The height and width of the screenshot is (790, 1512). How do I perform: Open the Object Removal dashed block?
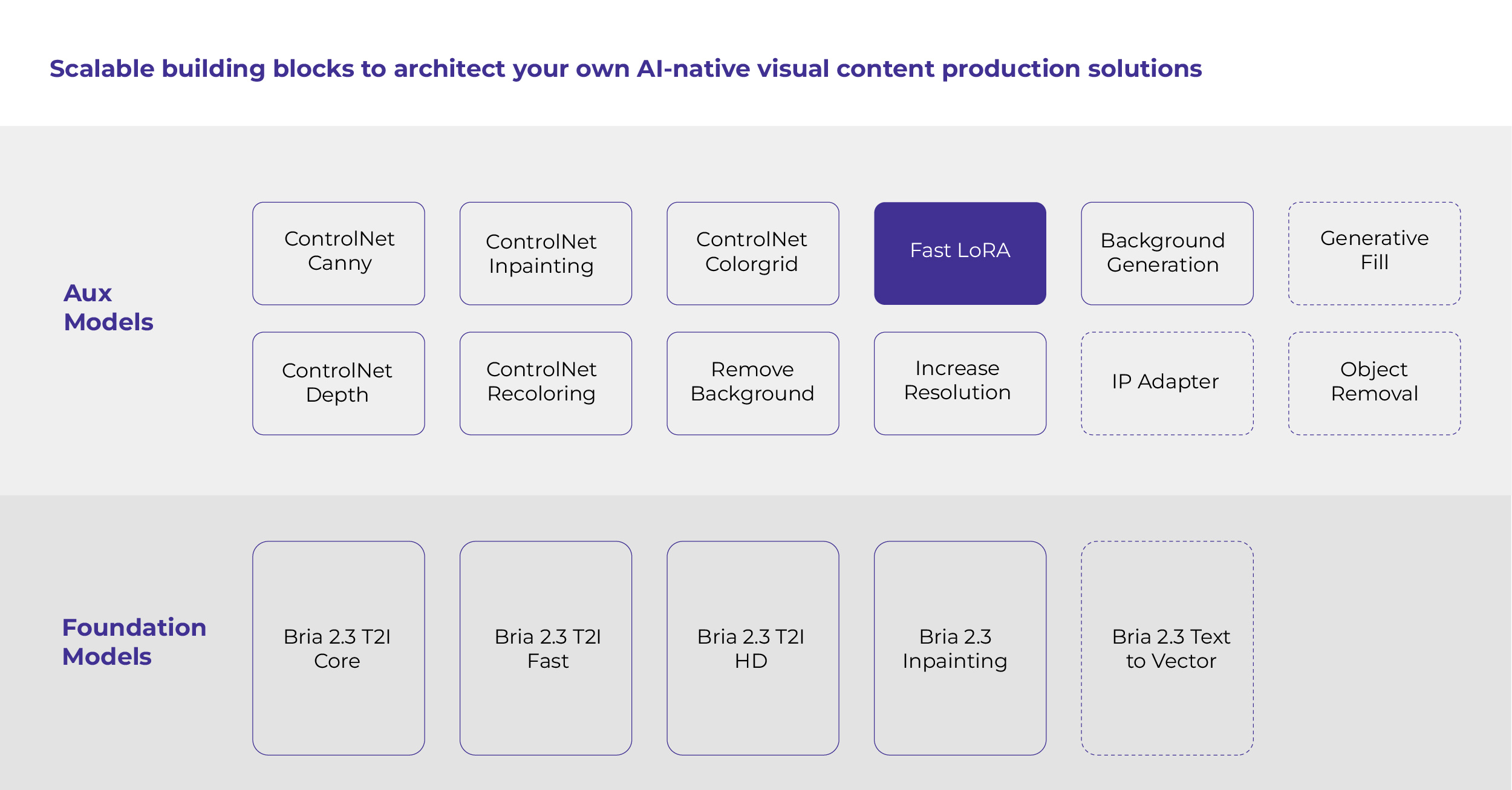(1374, 382)
